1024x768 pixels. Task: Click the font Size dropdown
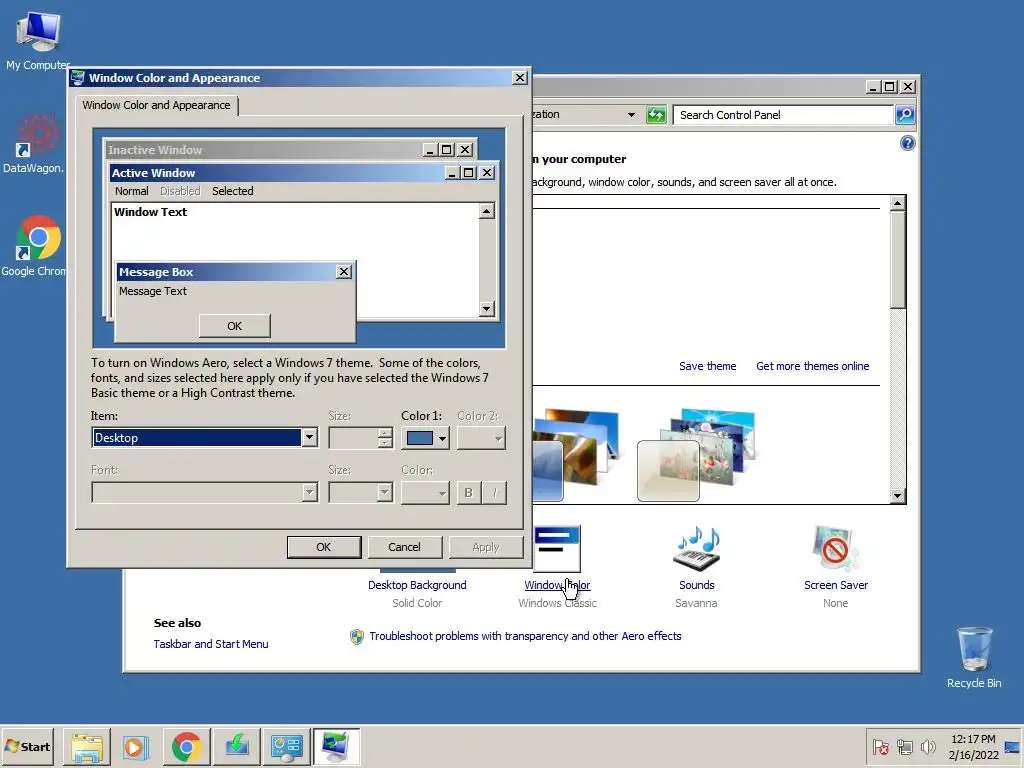pyautogui.click(x=360, y=492)
